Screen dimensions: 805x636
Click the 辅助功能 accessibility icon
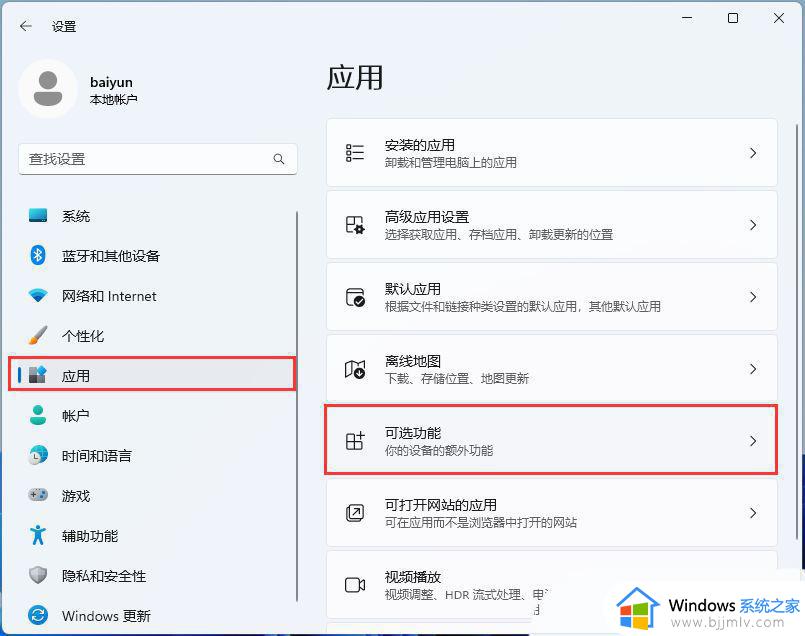coord(38,535)
